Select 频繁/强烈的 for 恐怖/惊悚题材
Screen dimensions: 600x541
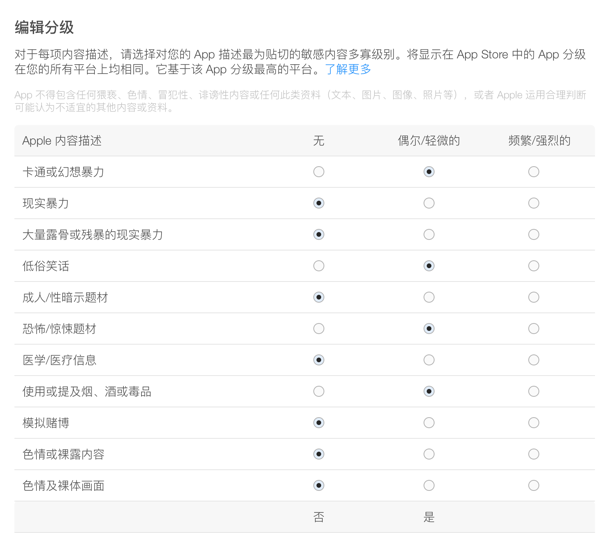click(x=534, y=329)
